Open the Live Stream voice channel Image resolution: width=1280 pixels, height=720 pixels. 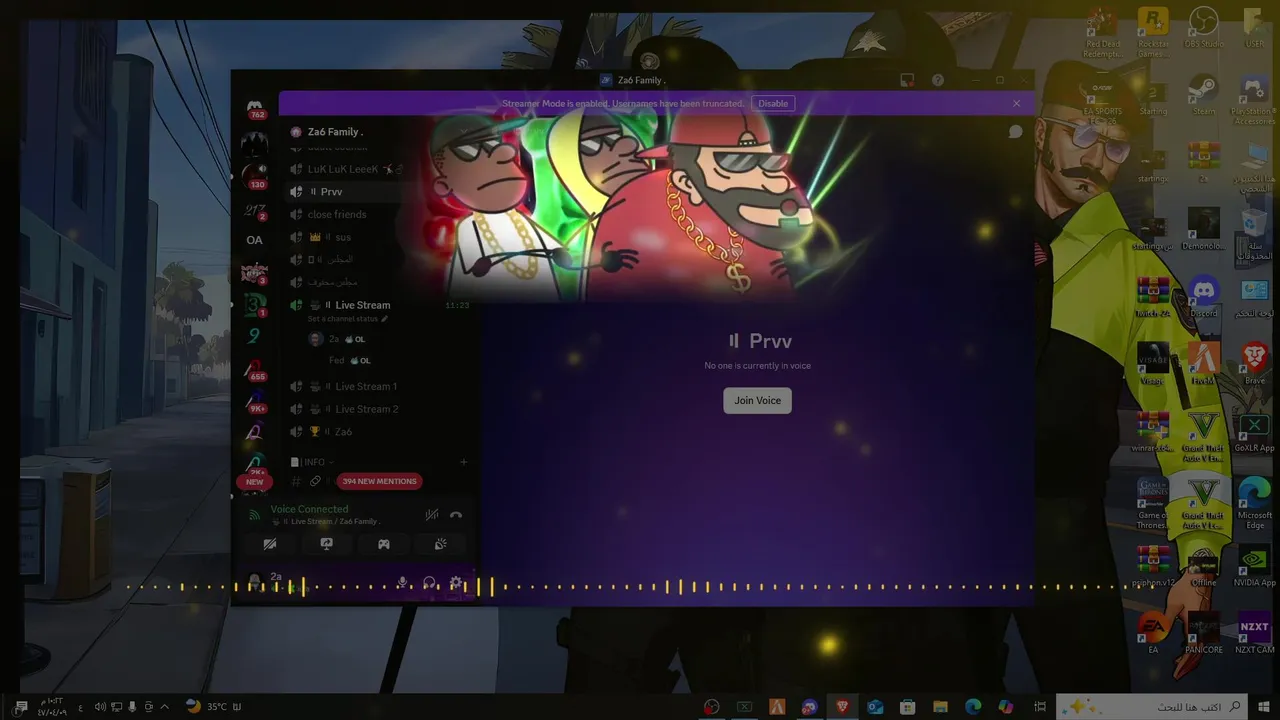point(362,305)
